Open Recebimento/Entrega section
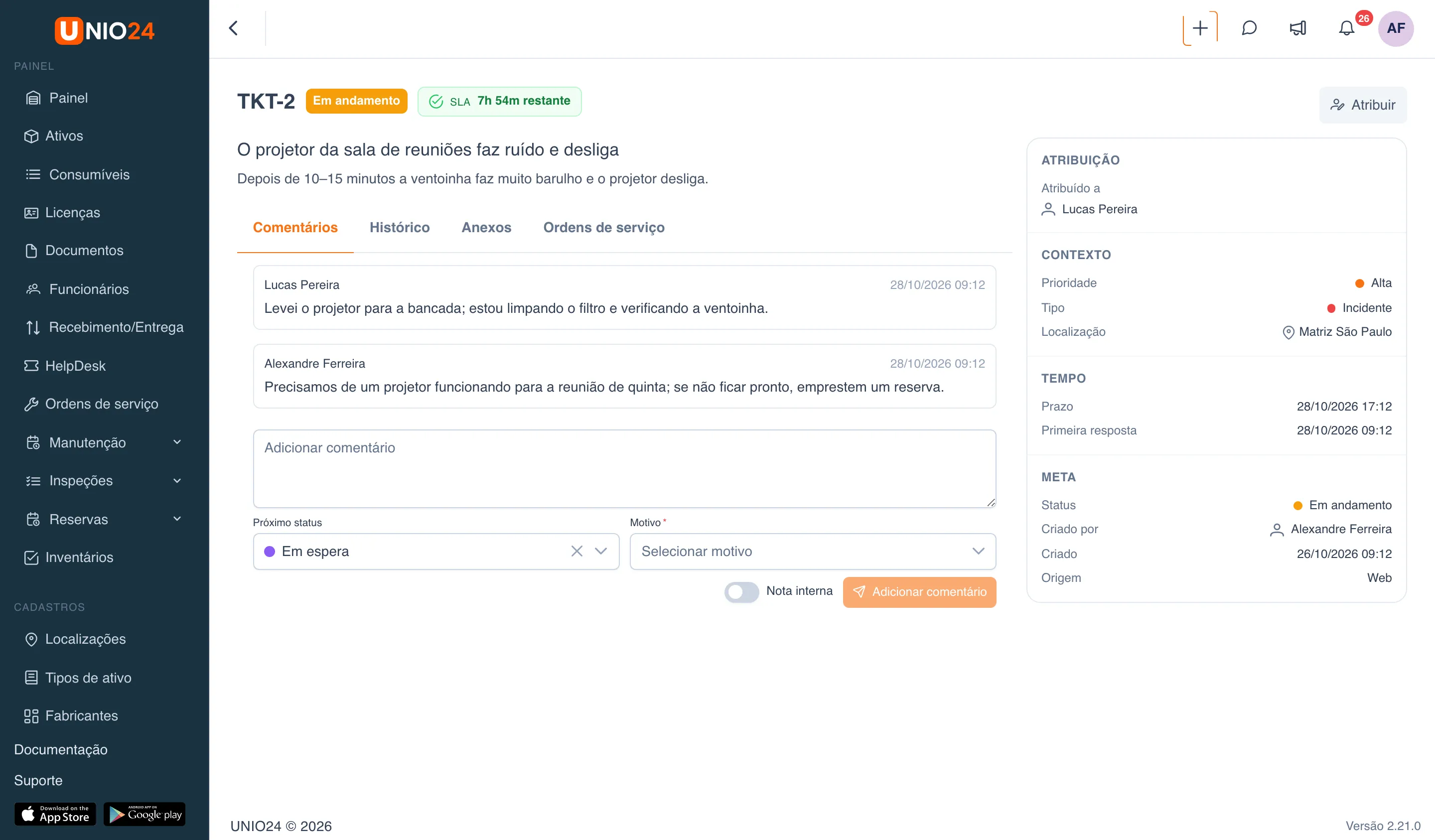Image resolution: width=1435 pixels, height=840 pixels. tap(105, 327)
